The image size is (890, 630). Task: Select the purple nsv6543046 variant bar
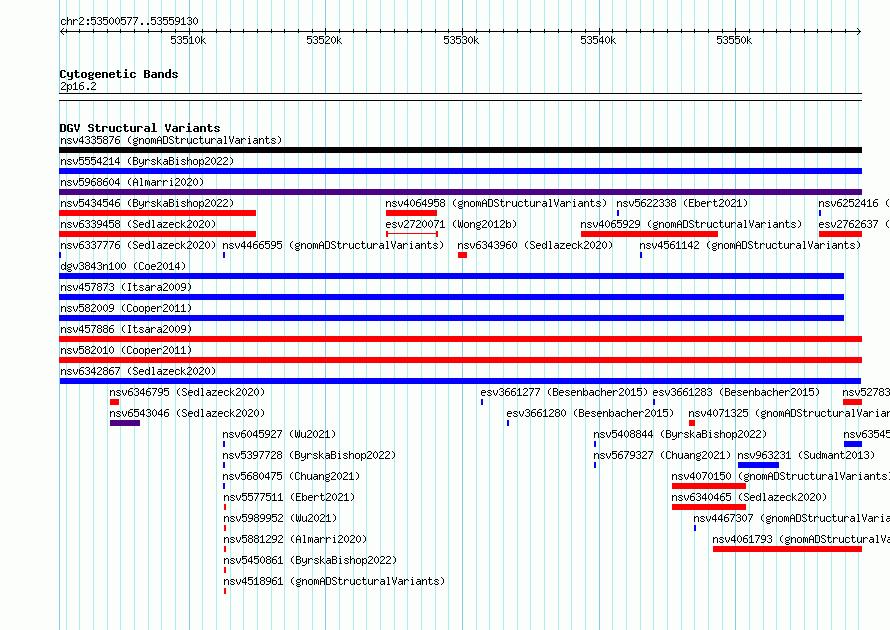click(x=125, y=423)
